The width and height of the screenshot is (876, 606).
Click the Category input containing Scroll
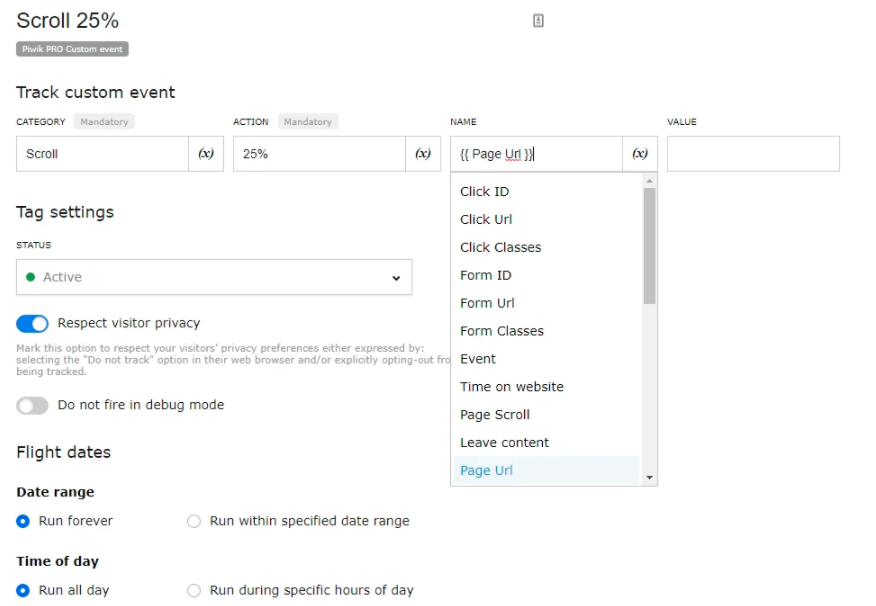coord(102,154)
